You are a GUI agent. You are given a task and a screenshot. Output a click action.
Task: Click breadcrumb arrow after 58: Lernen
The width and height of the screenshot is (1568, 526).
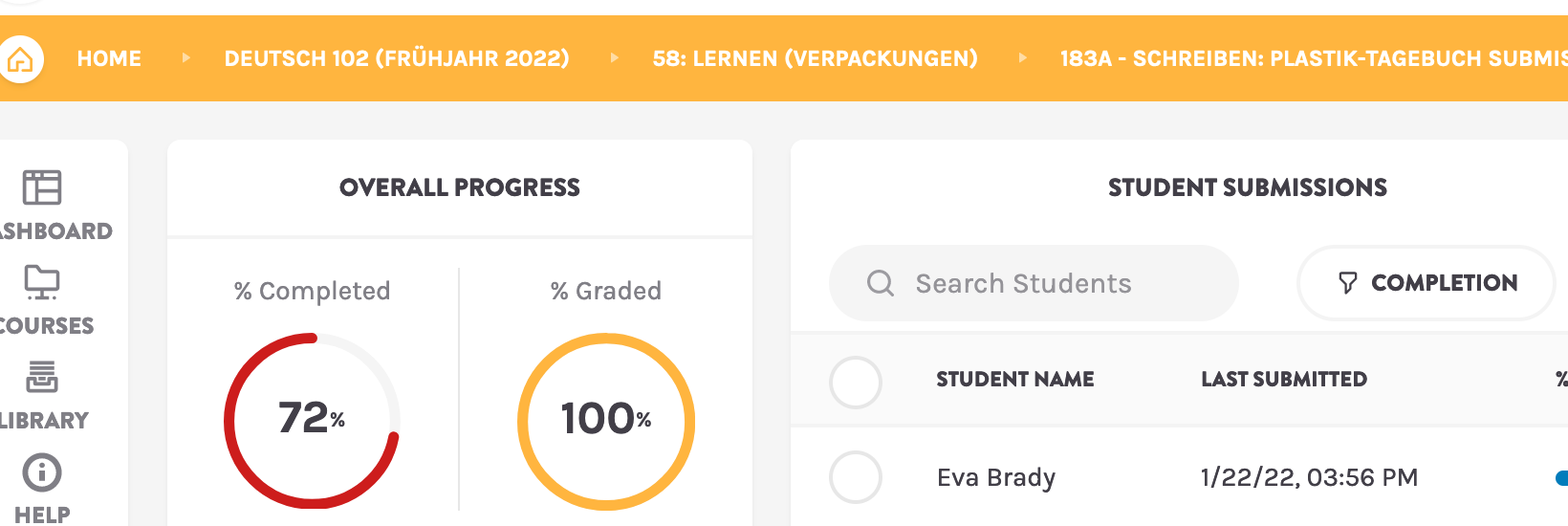1022,58
